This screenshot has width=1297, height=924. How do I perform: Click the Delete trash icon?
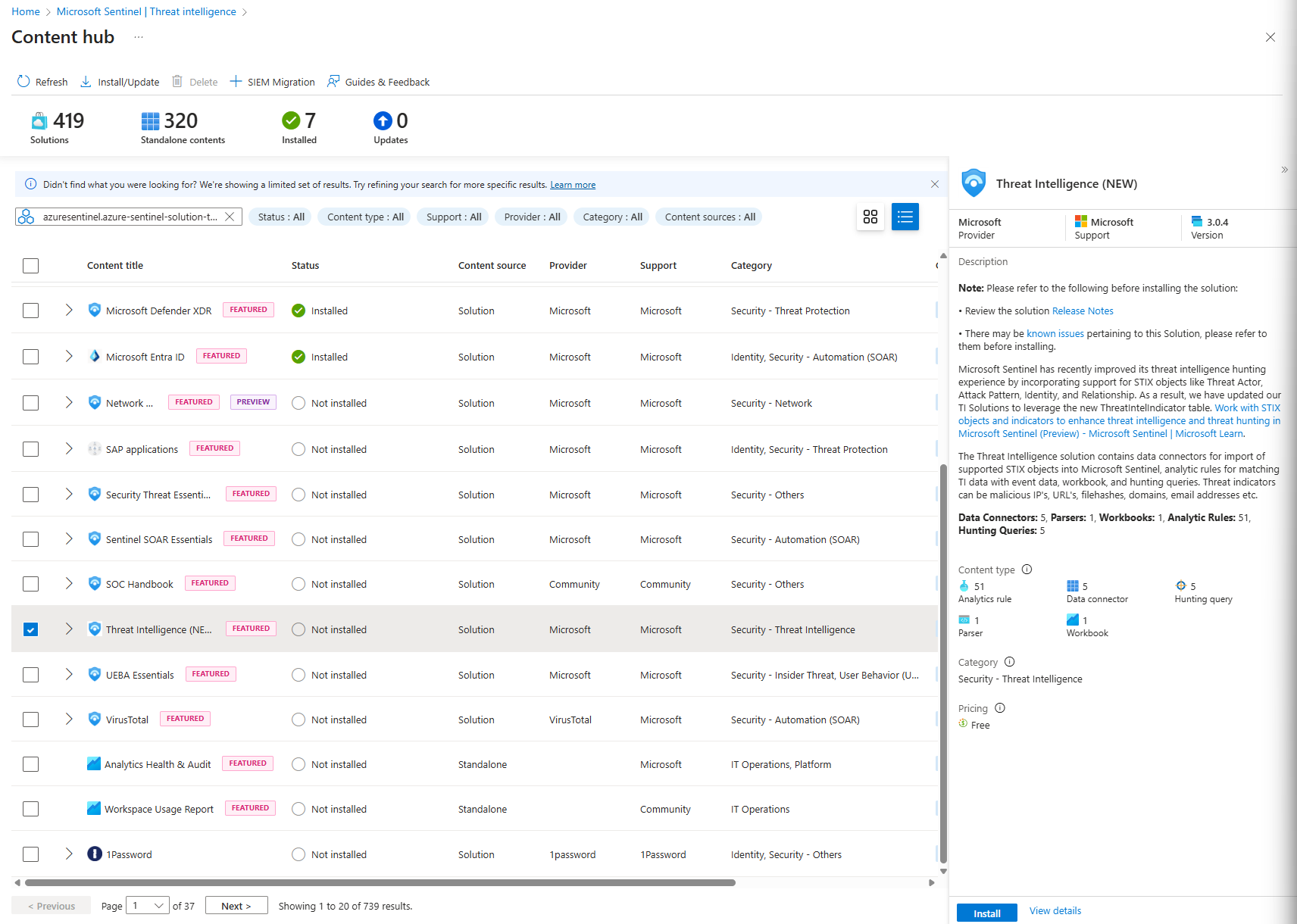177,81
